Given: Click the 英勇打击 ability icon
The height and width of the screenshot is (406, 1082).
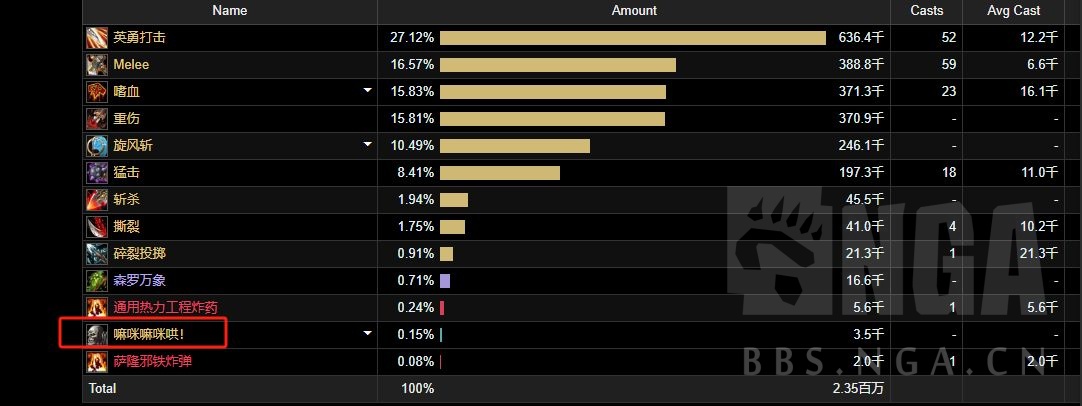Looking at the screenshot, I should coord(97,38).
